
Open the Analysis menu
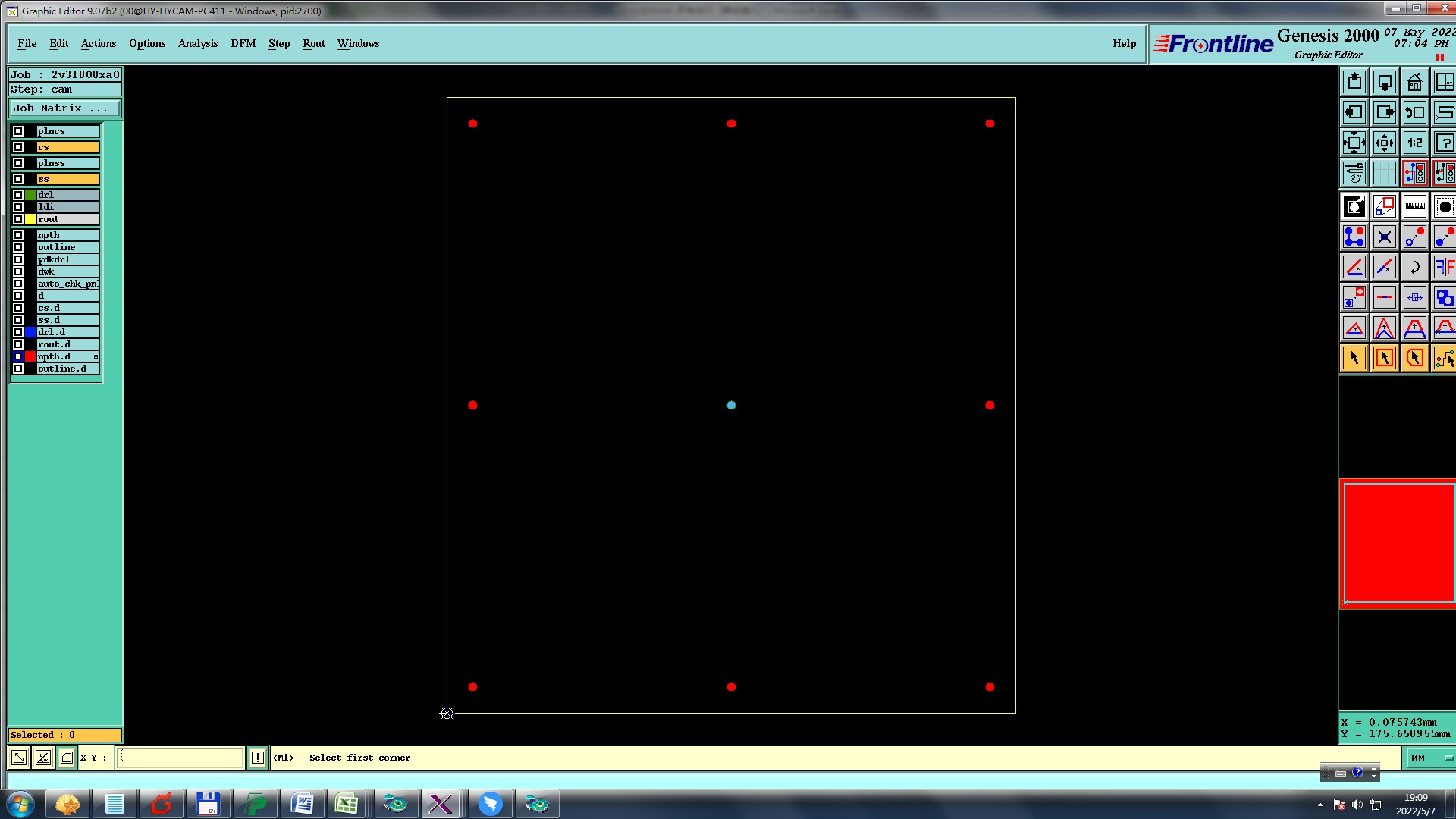tap(197, 43)
